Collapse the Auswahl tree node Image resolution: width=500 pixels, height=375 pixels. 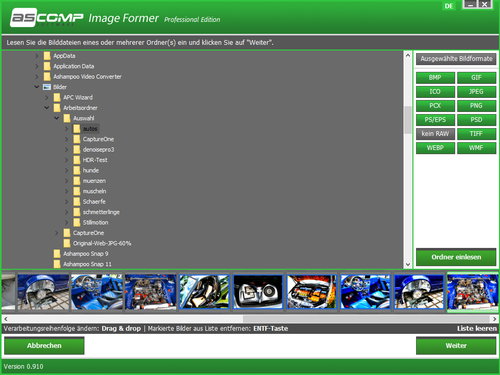(x=57, y=118)
